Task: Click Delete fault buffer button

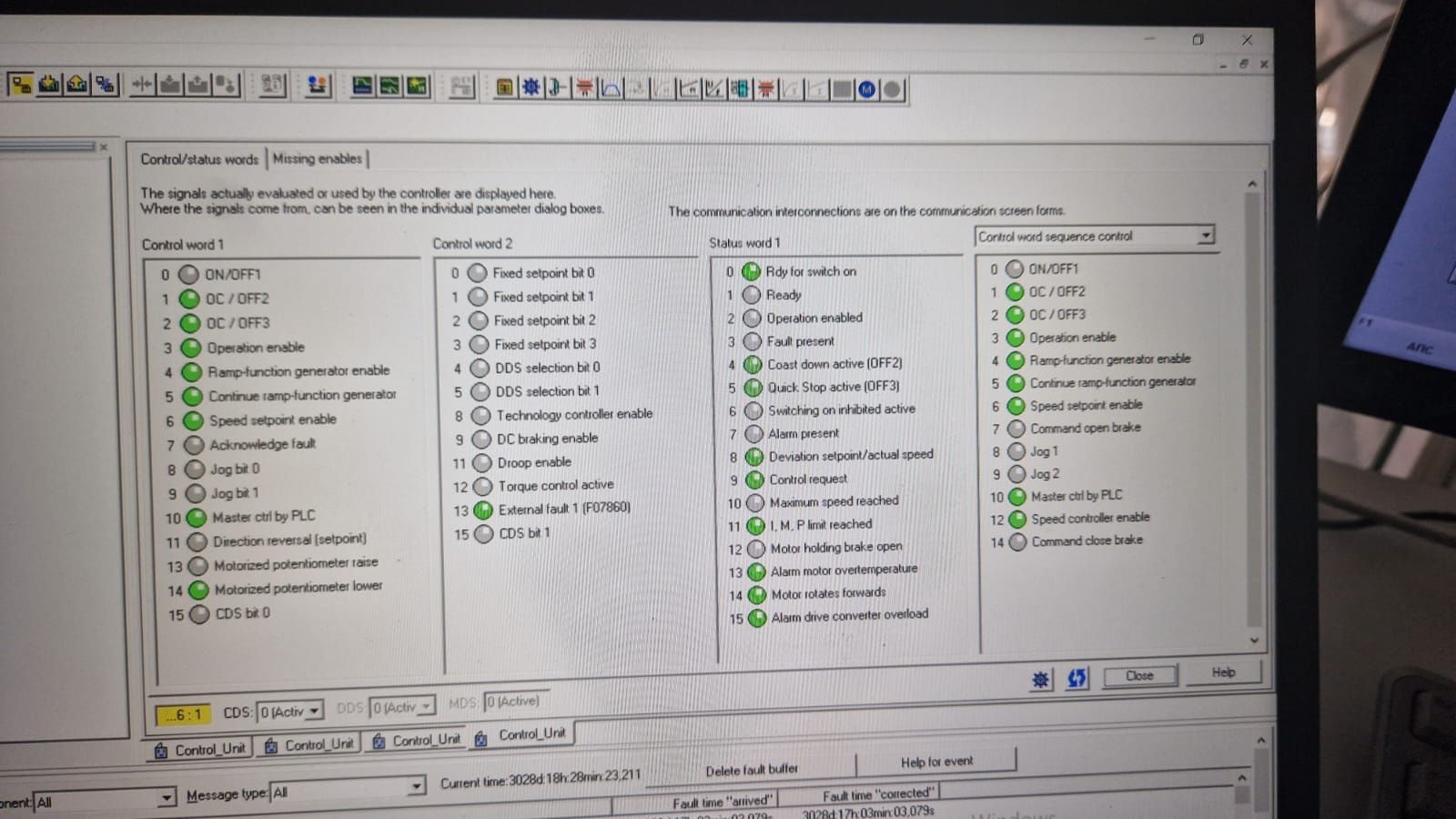Action: pyautogui.click(x=752, y=770)
